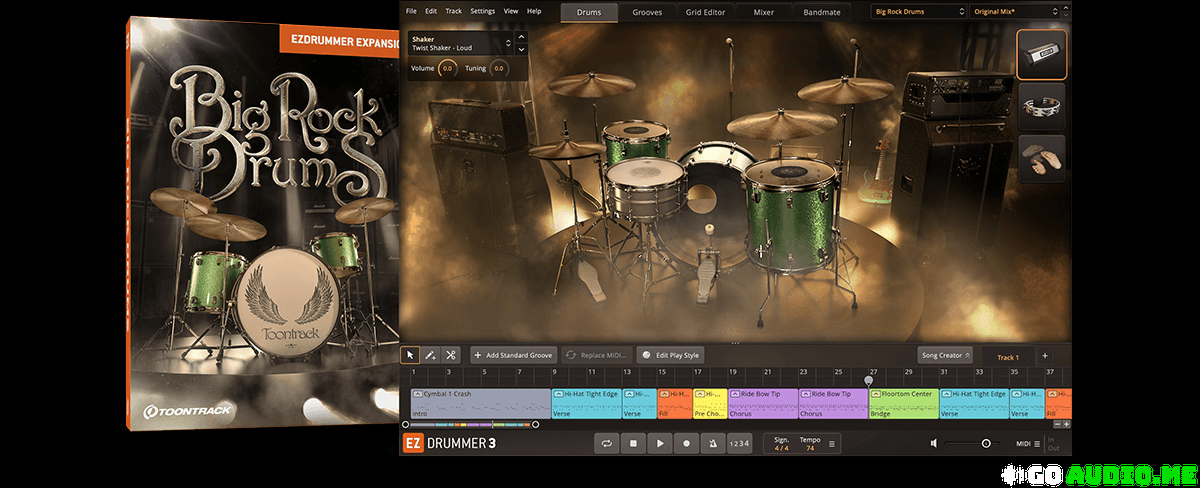
Task: Start playback with the play button
Action: click(660, 443)
